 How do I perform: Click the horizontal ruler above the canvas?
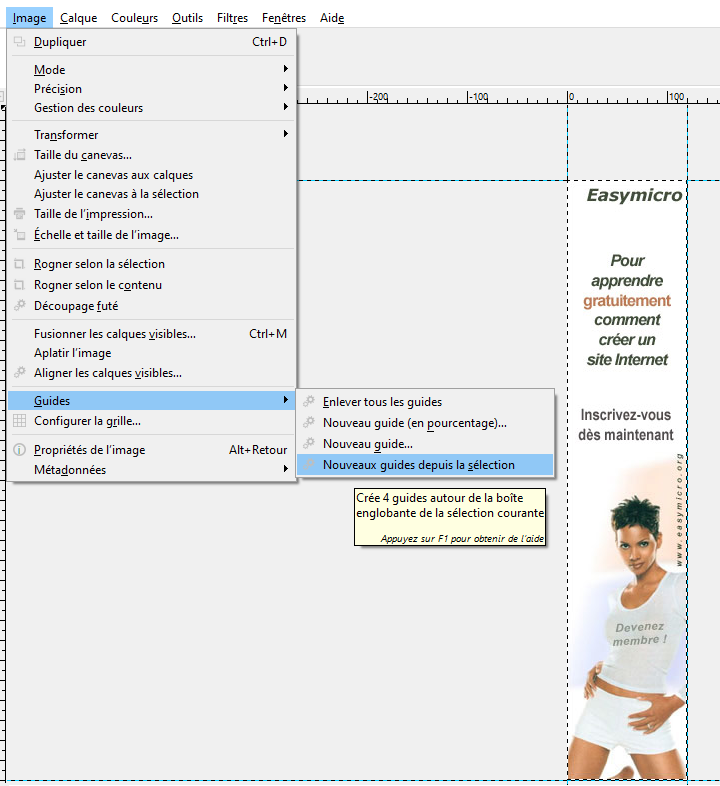click(x=508, y=97)
